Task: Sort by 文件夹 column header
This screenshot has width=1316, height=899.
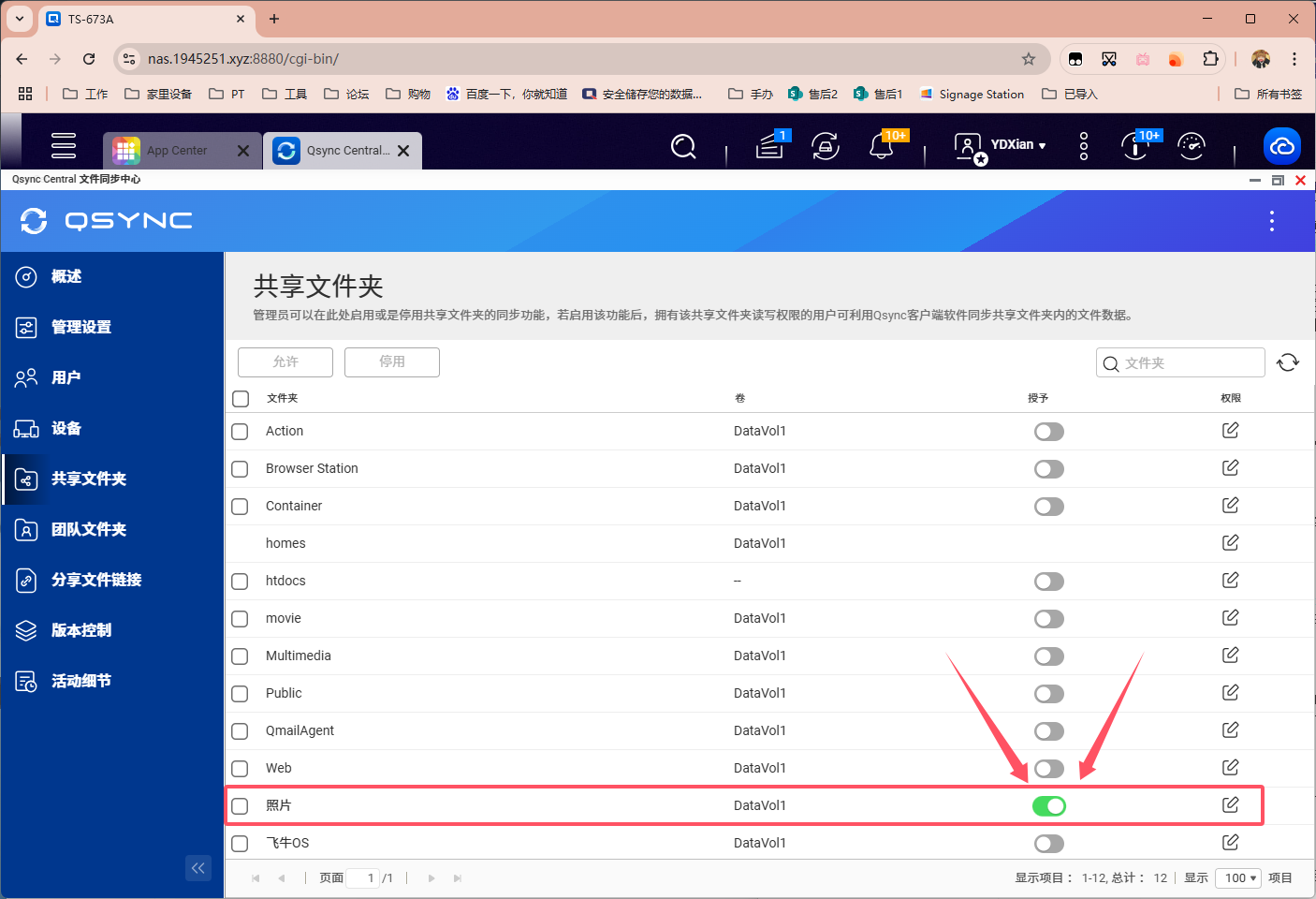Action: pos(282,398)
